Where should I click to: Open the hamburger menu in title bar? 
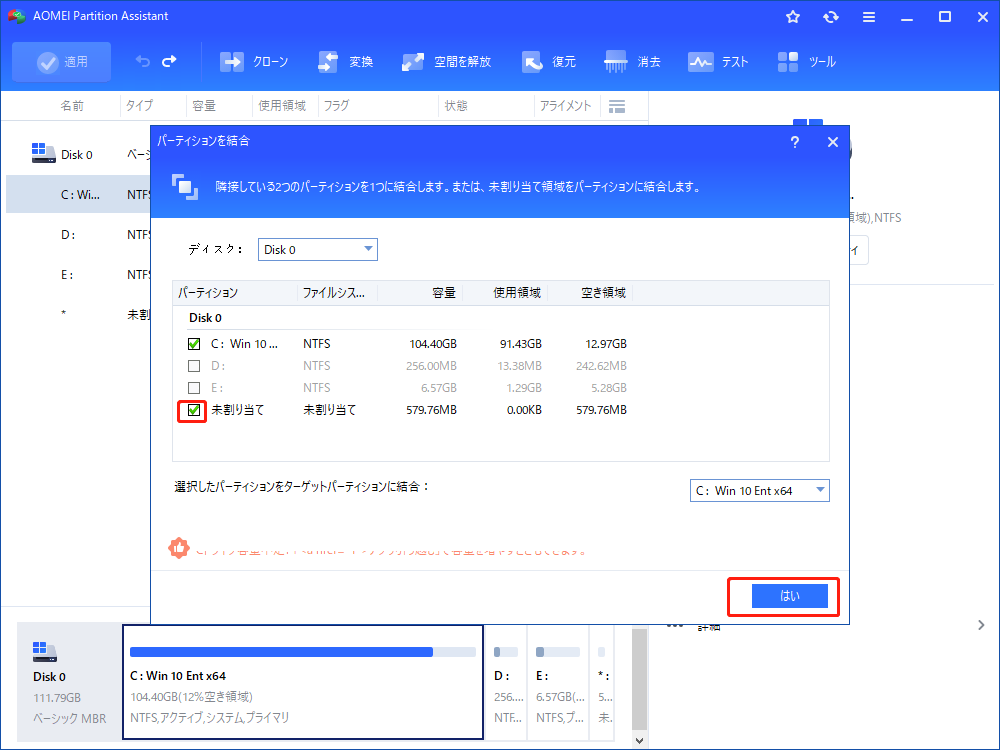869,17
